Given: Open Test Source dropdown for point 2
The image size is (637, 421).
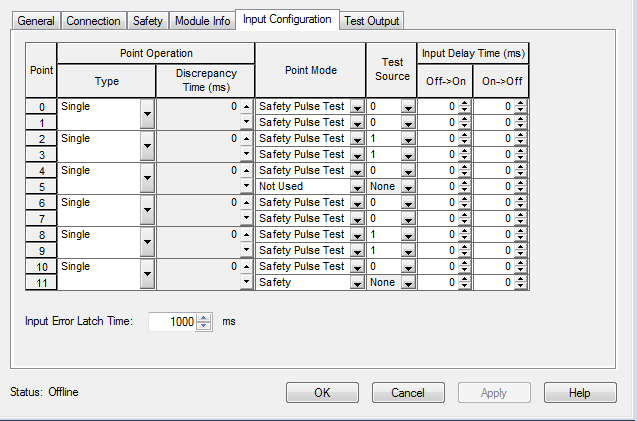Looking at the screenshot, I should (408, 139).
